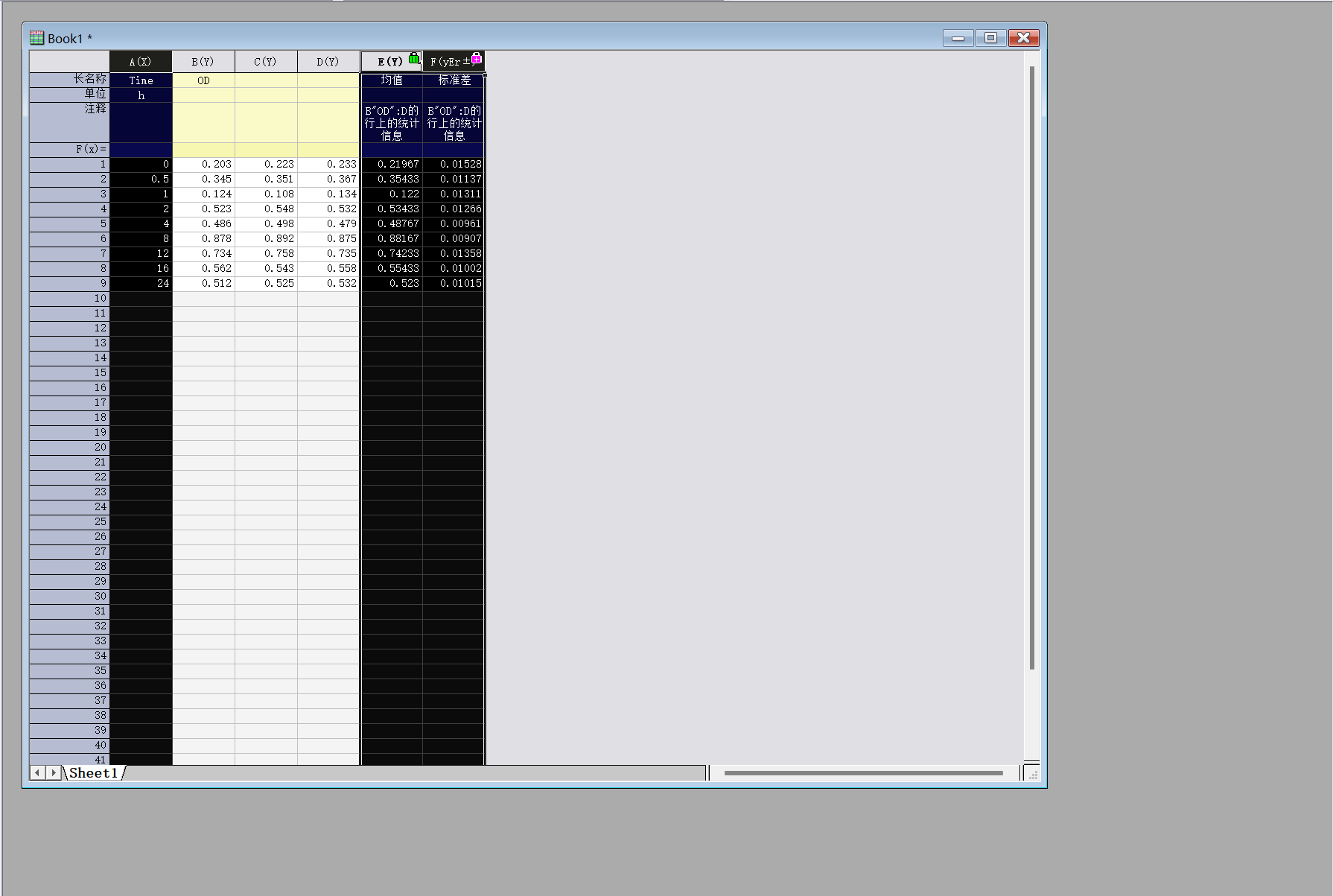1333x896 pixels.
Task: Select column C(Y) header
Action: pyautogui.click(x=266, y=62)
